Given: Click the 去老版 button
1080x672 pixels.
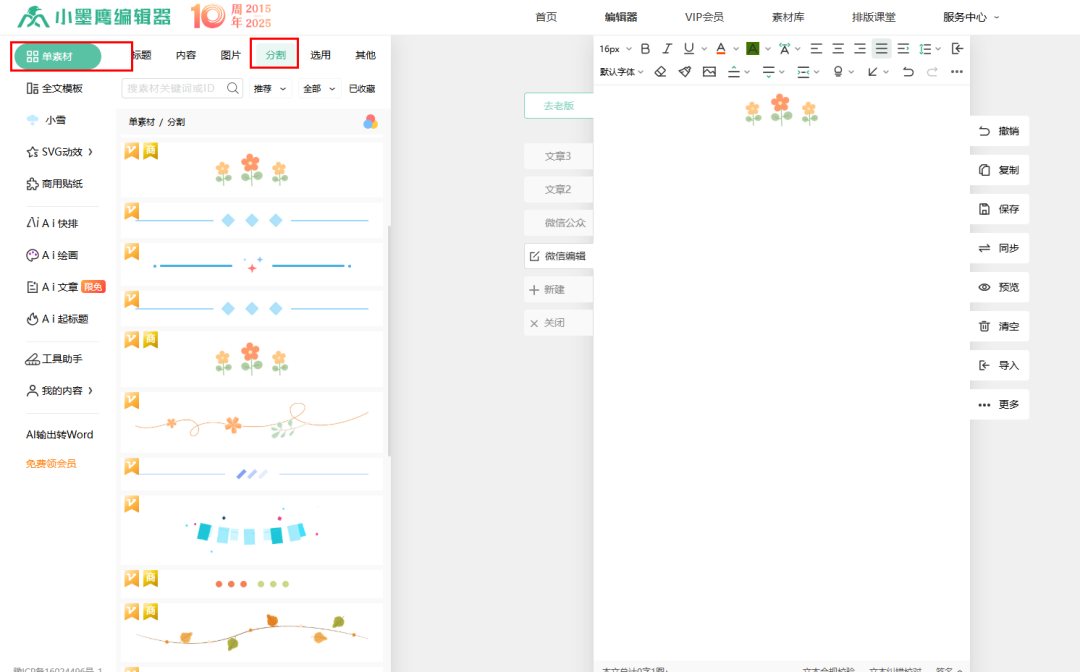Looking at the screenshot, I should click(x=558, y=106).
